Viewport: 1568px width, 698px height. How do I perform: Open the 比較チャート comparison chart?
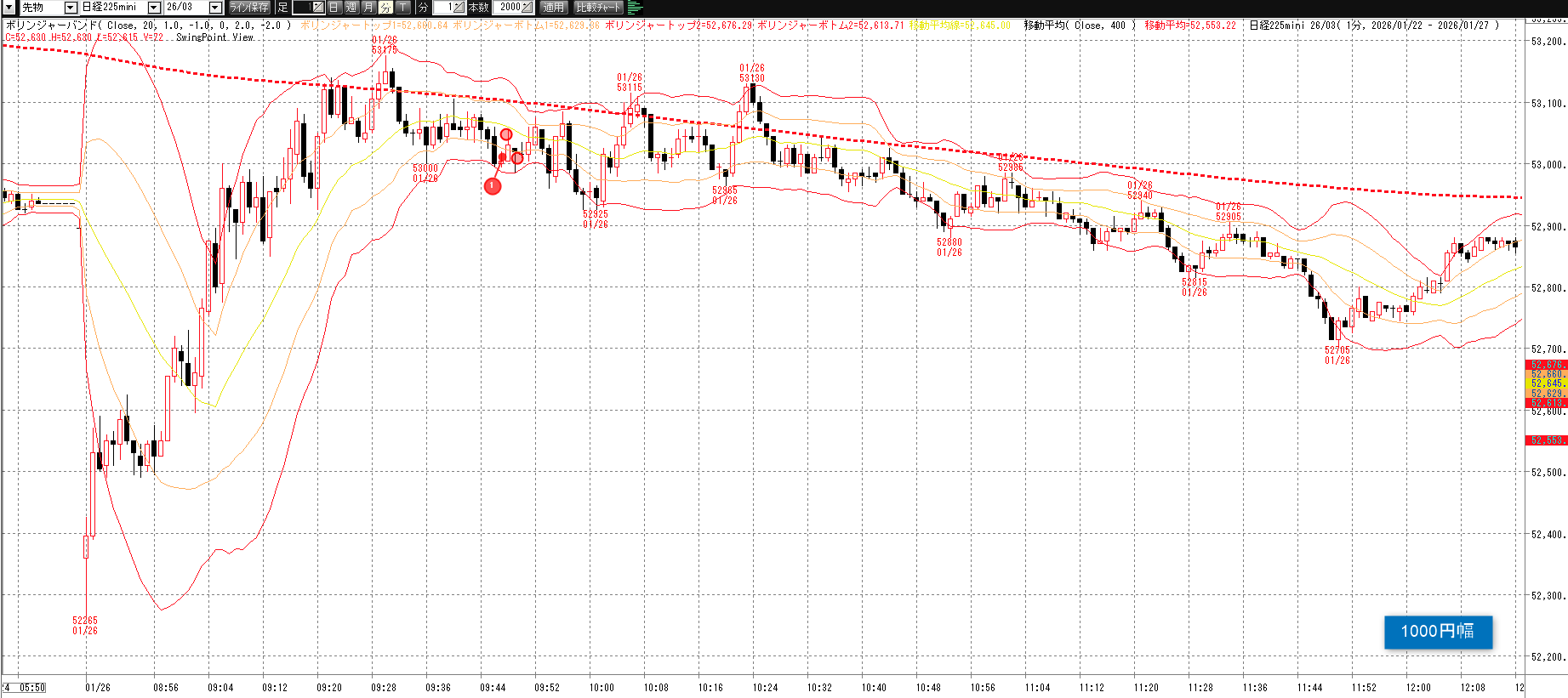point(599,8)
